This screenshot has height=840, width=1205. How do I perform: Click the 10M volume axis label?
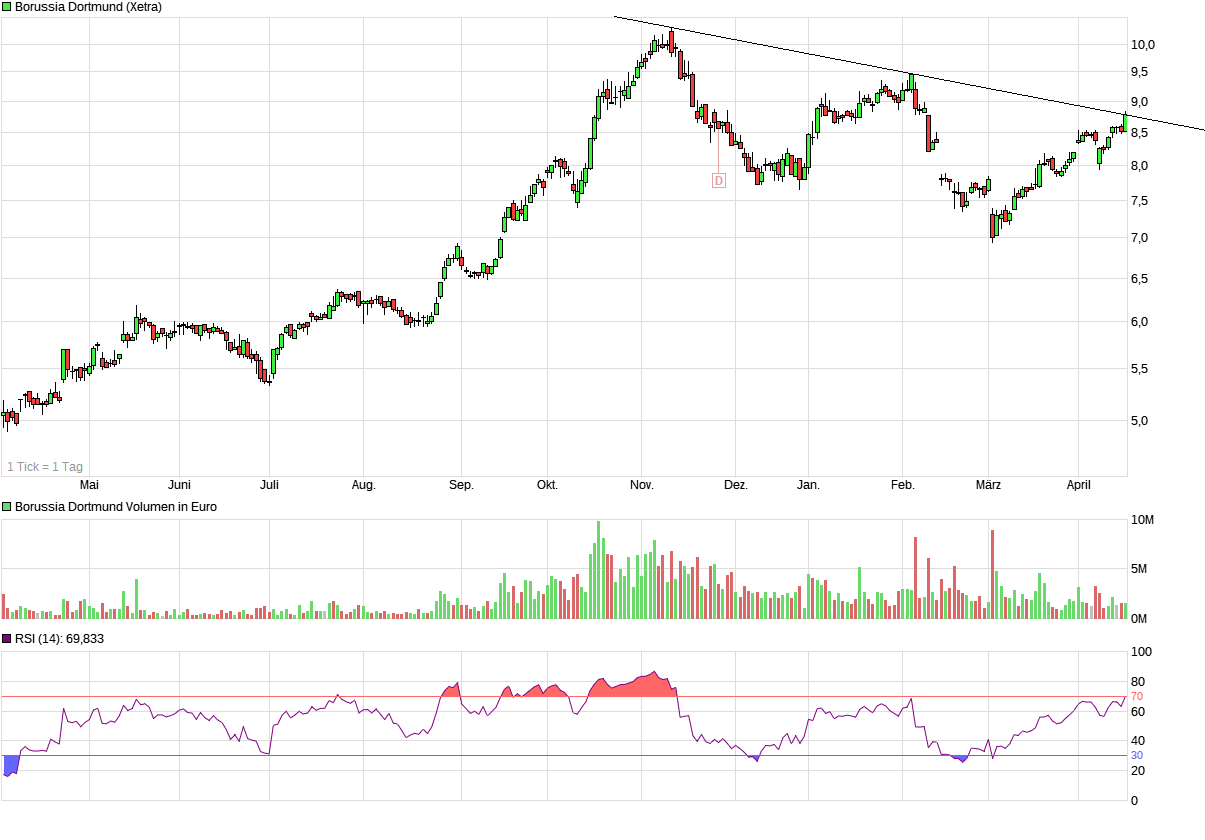pos(1143,520)
